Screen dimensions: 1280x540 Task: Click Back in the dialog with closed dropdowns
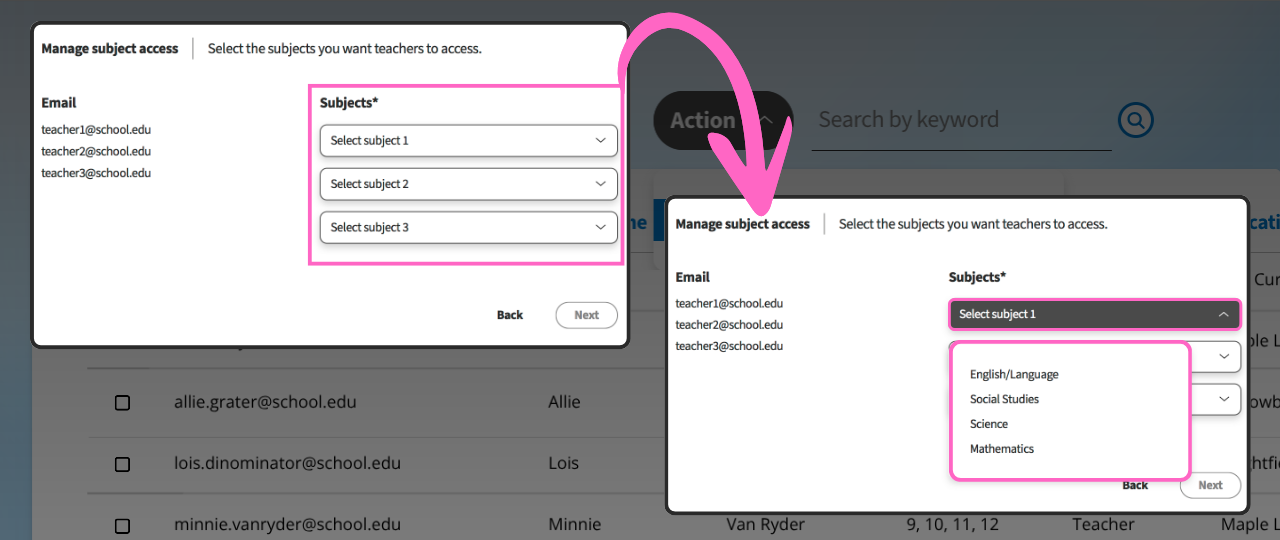pos(510,315)
